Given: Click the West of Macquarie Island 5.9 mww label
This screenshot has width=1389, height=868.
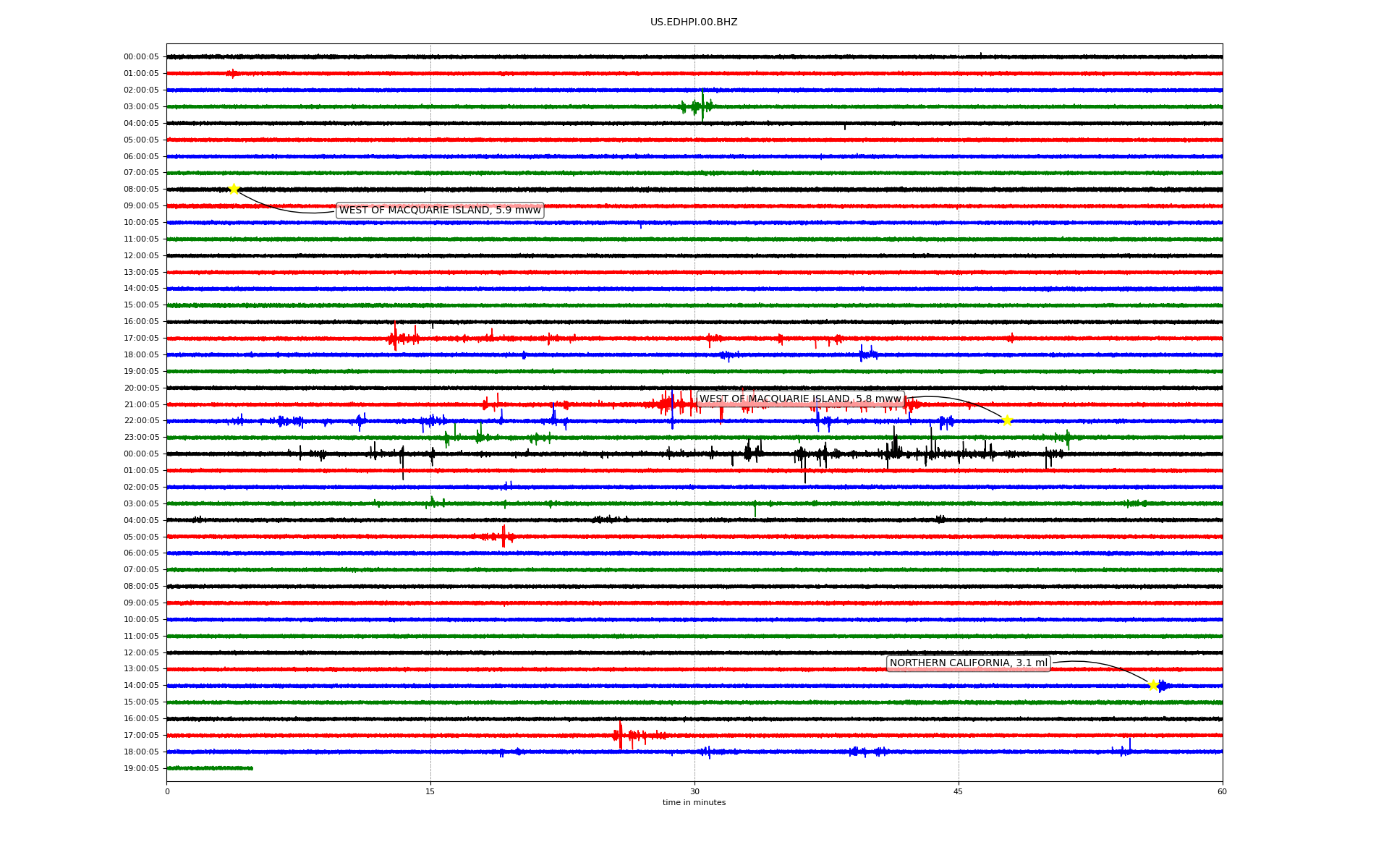Looking at the screenshot, I should tap(440, 210).
